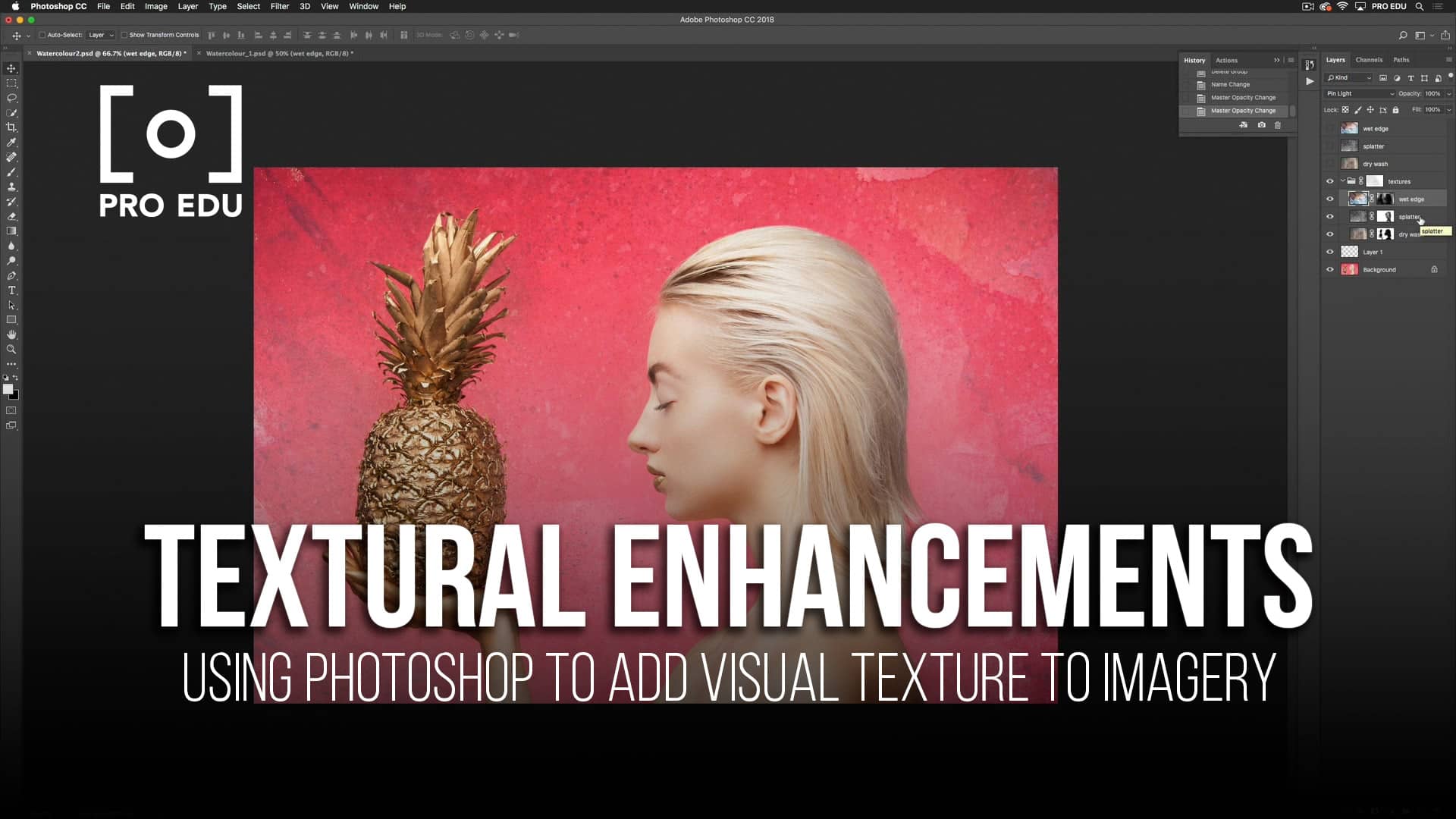Select the Move tool

[x=11, y=68]
